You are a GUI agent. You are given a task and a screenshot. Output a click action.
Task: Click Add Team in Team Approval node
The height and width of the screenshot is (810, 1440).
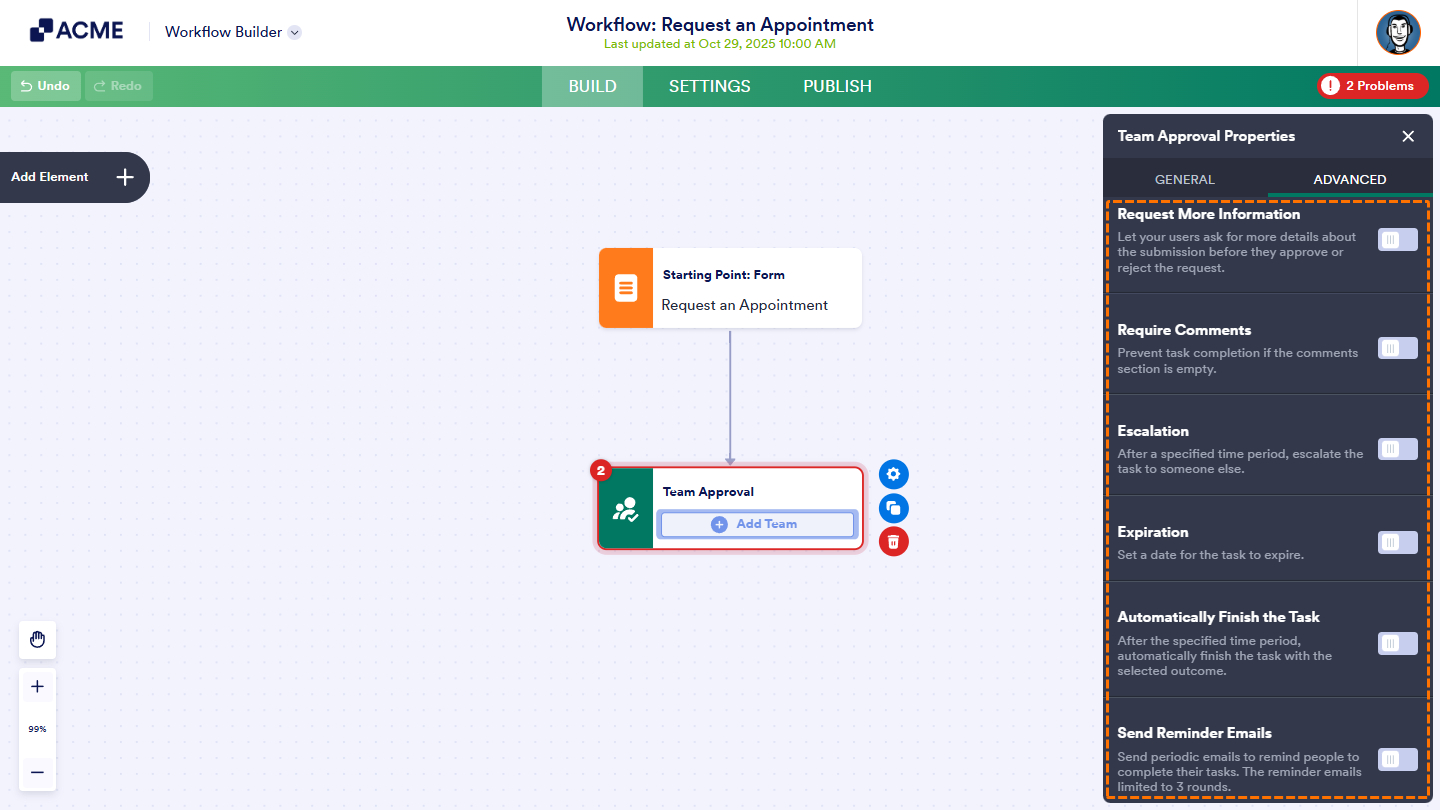pos(757,524)
